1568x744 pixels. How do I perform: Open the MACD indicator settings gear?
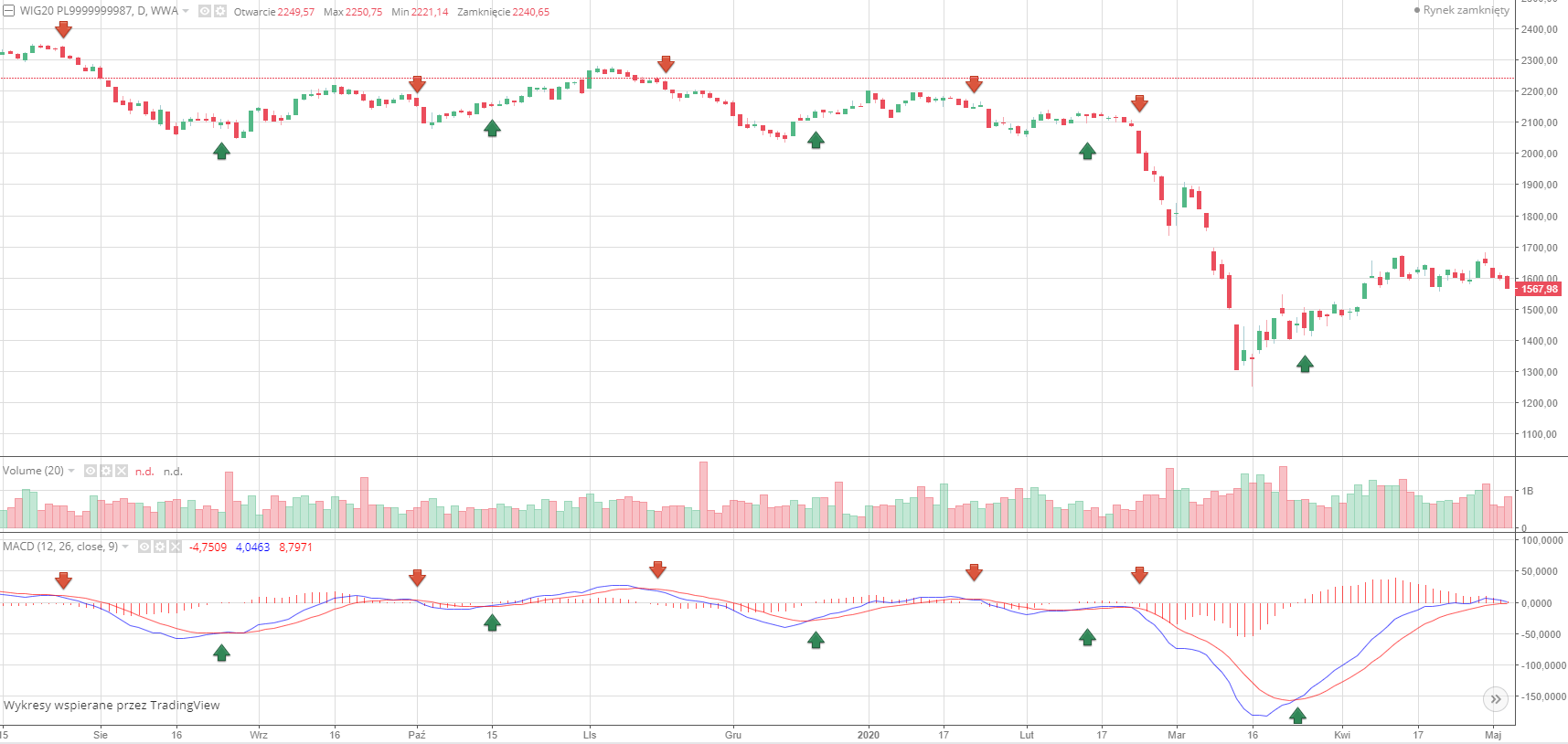160,547
